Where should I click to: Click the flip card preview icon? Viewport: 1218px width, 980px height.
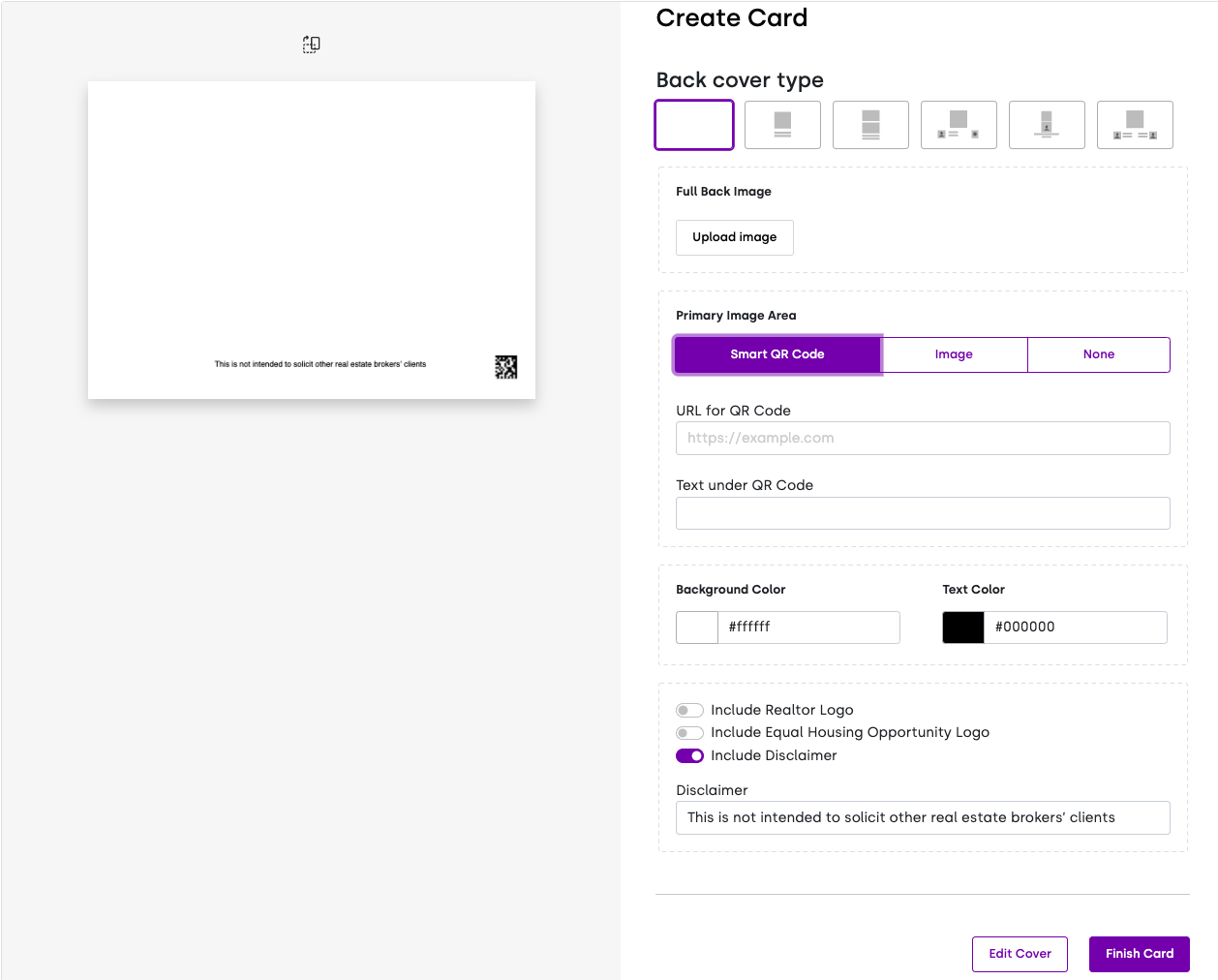pos(311,44)
